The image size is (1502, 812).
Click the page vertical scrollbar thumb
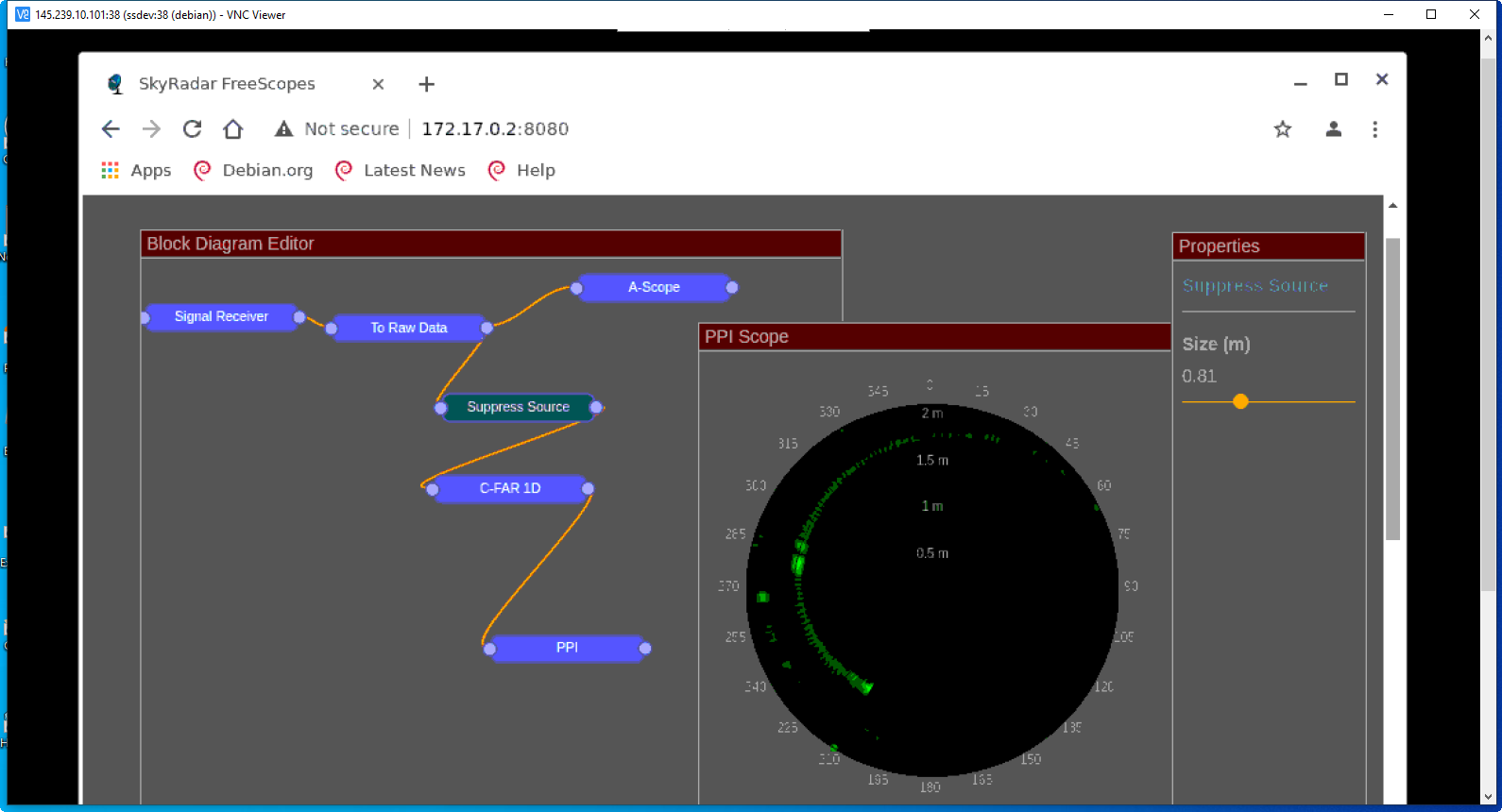[x=1392, y=387]
